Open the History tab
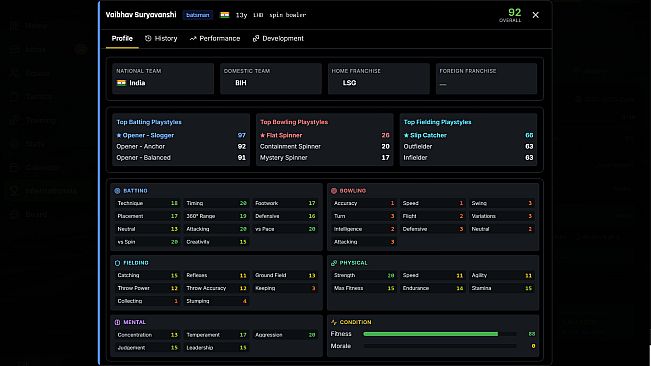Image resolution: width=651 pixels, height=366 pixels. (x=161, y=39)
